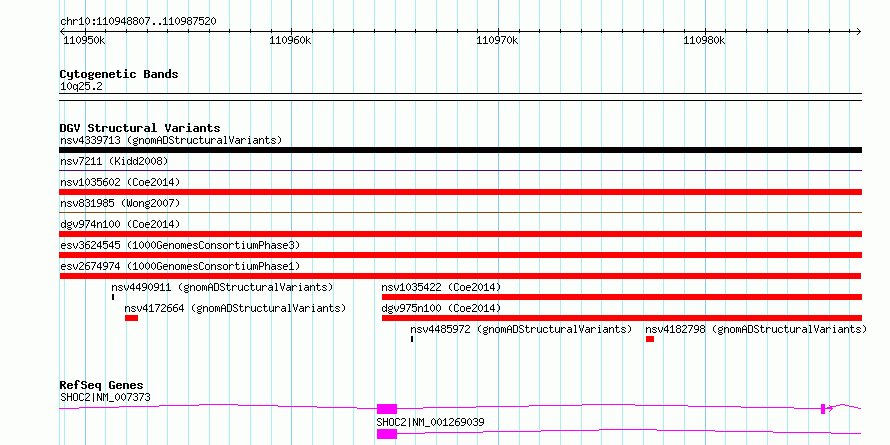Open the dgv975n100 (Coe2014) label
The width and height of the screenshot is (890, 445).
[x=441, y=308]
